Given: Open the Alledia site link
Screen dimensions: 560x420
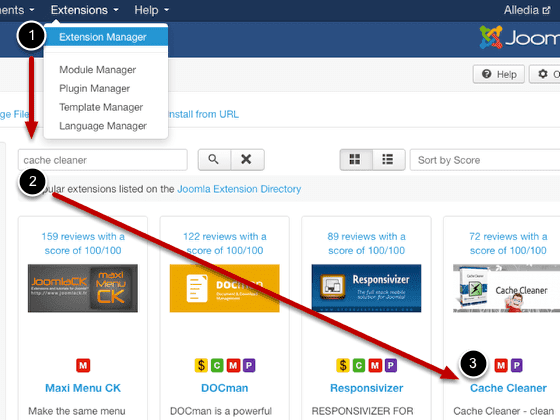Looking at the screenshot, I should [527, 10].
